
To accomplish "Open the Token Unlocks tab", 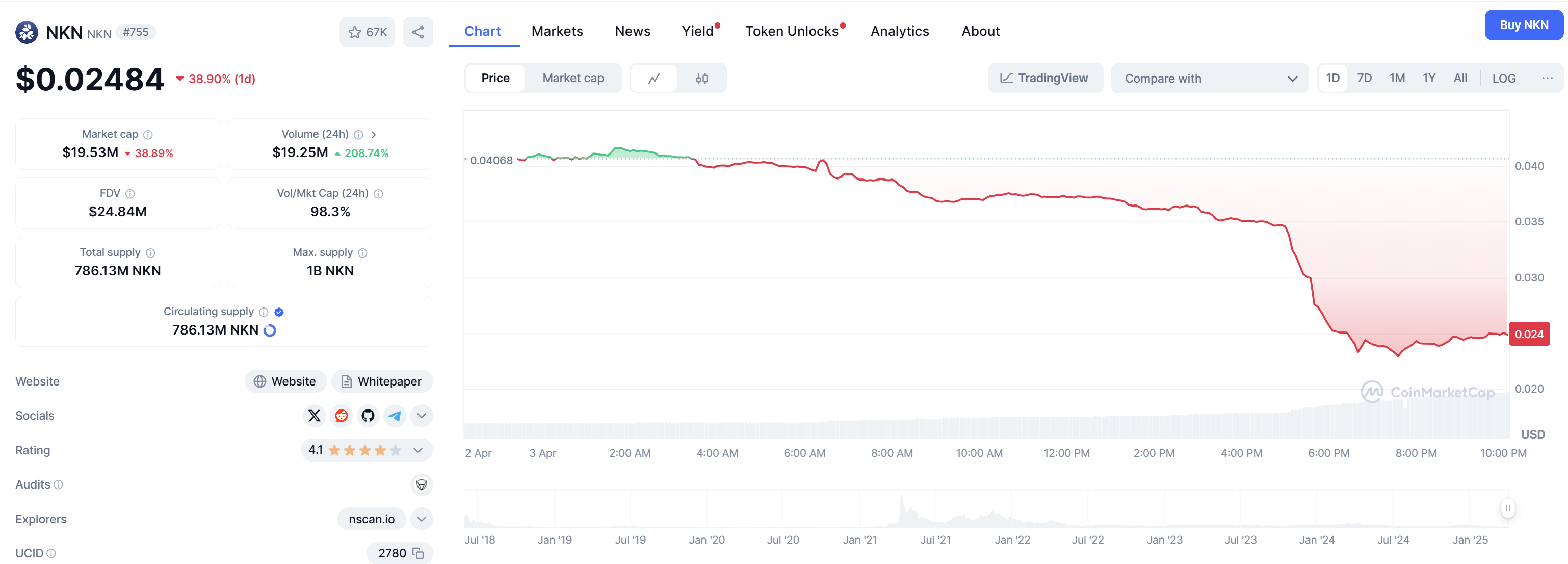I will (x=791, y=31).
